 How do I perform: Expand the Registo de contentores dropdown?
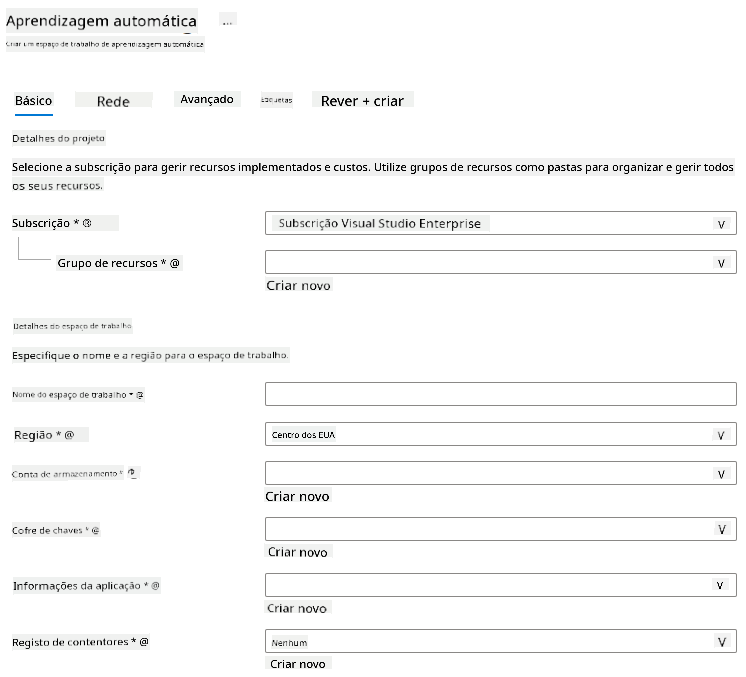click(501, 641)
